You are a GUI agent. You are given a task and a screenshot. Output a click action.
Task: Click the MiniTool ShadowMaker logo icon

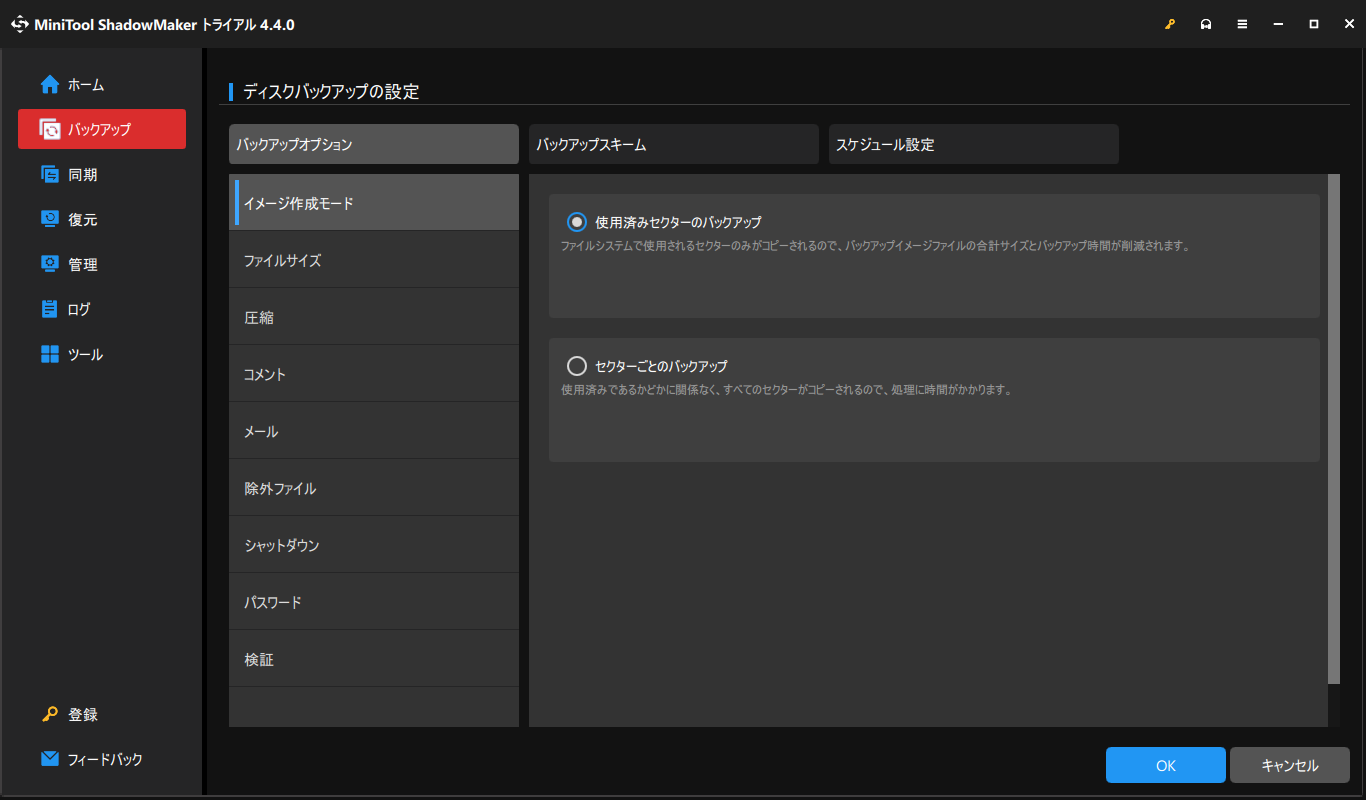(20, 24)
